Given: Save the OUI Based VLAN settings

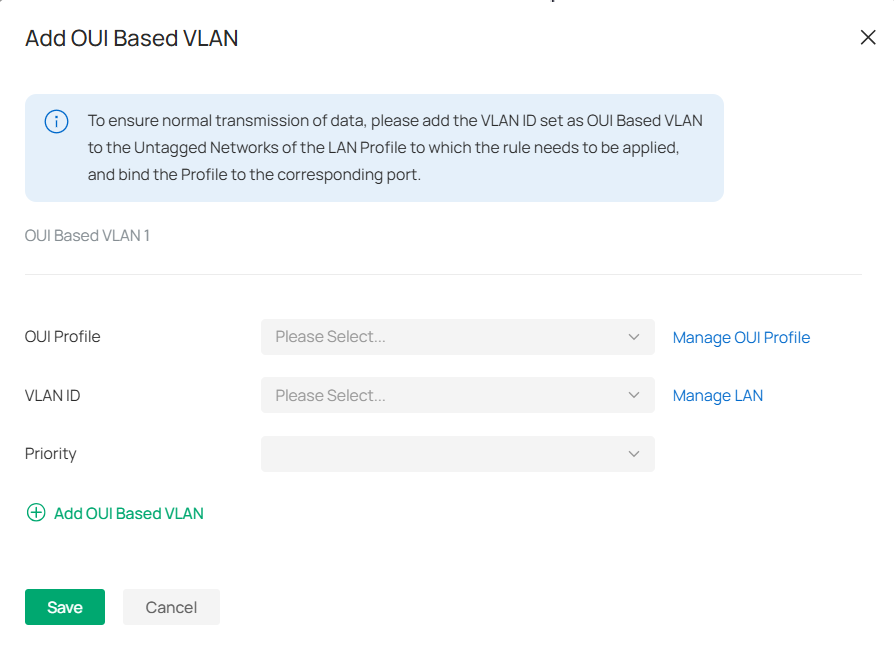Looking at the screenshot, I should click(64, 606).
